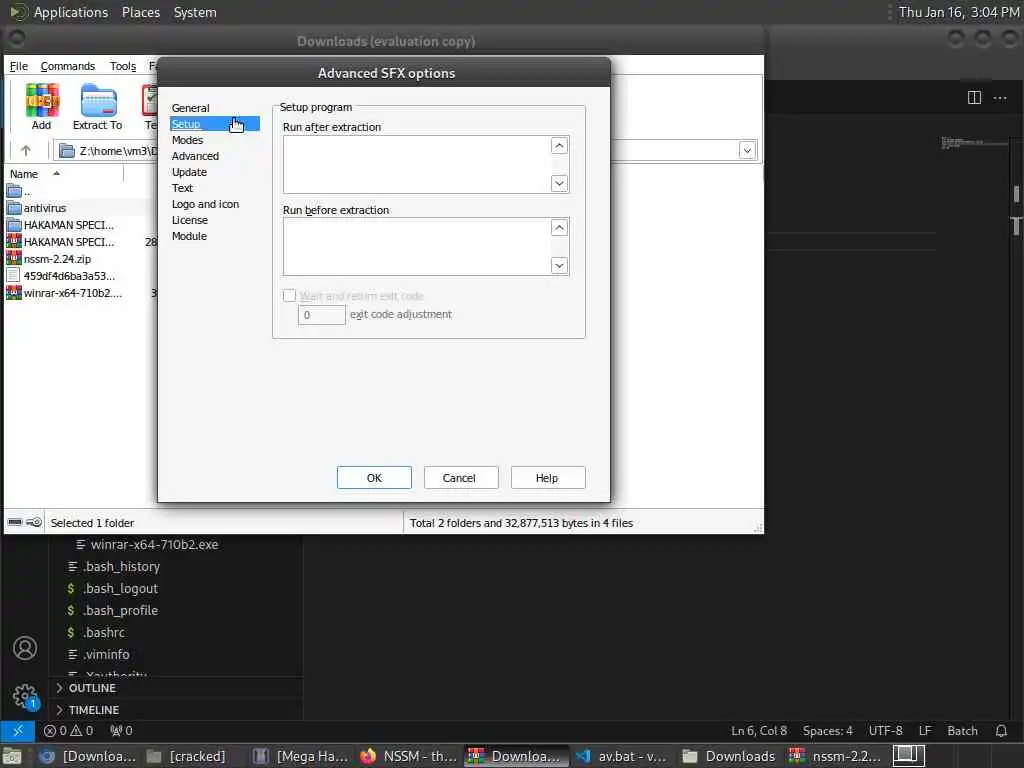Expand the OUTLINE section in VS Code
Screen dimensions: 1024x768
pyautogui.click(x=92, y=688)
